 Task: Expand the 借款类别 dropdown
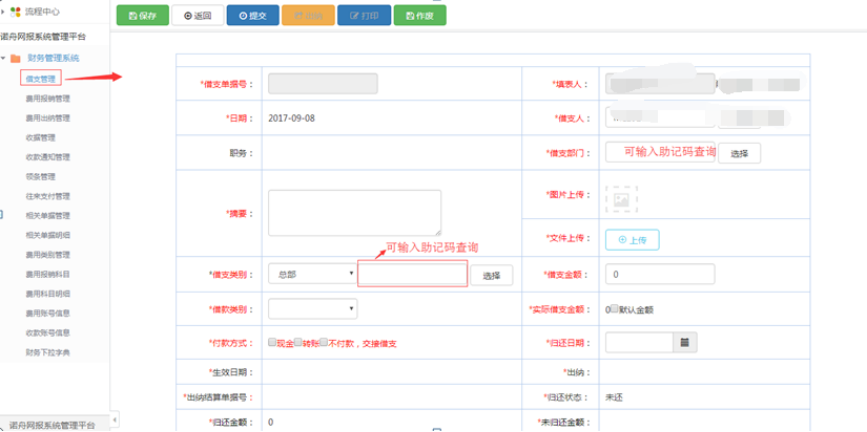[312, 309]
